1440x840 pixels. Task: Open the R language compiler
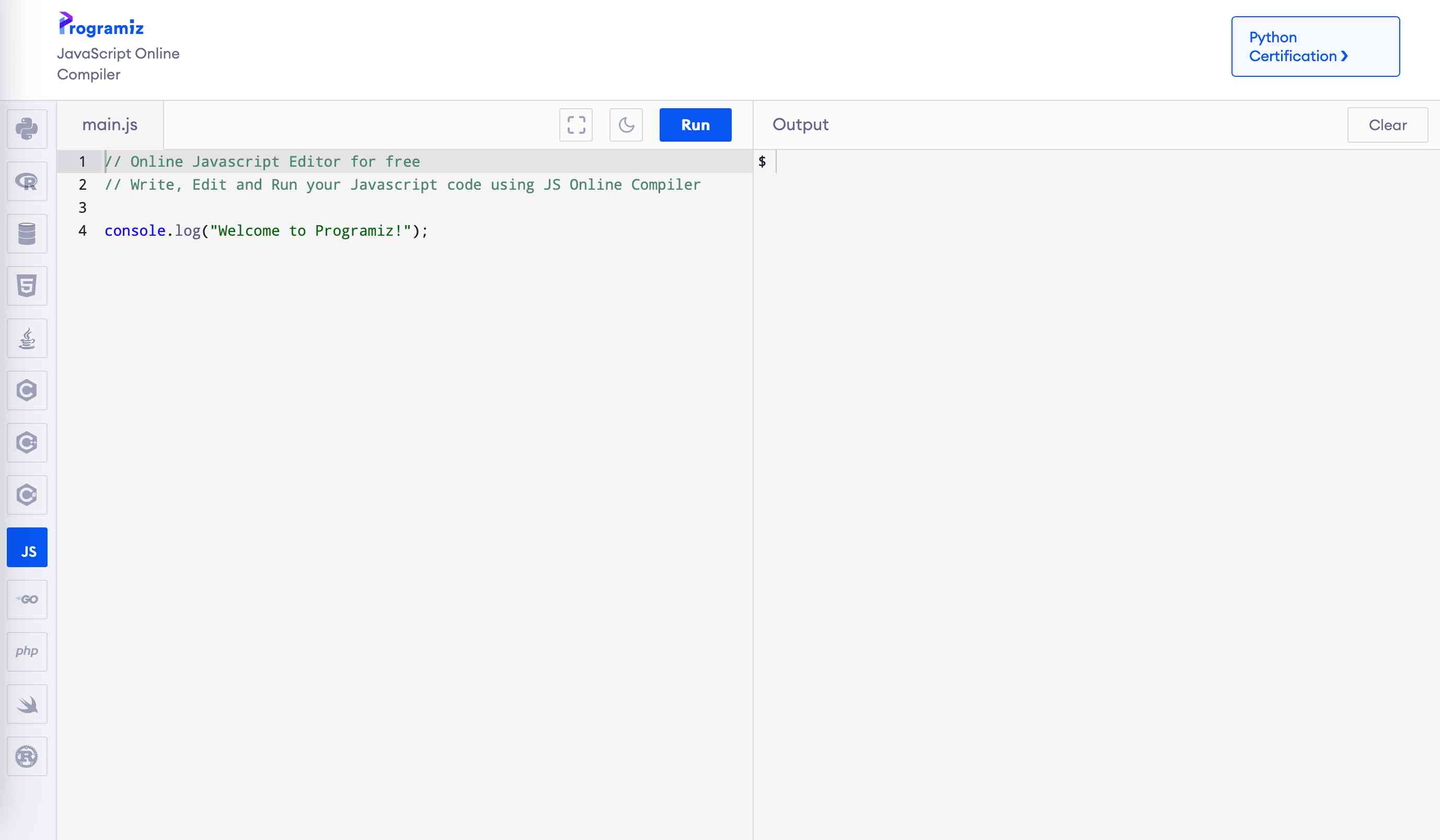tap(27, 182)
